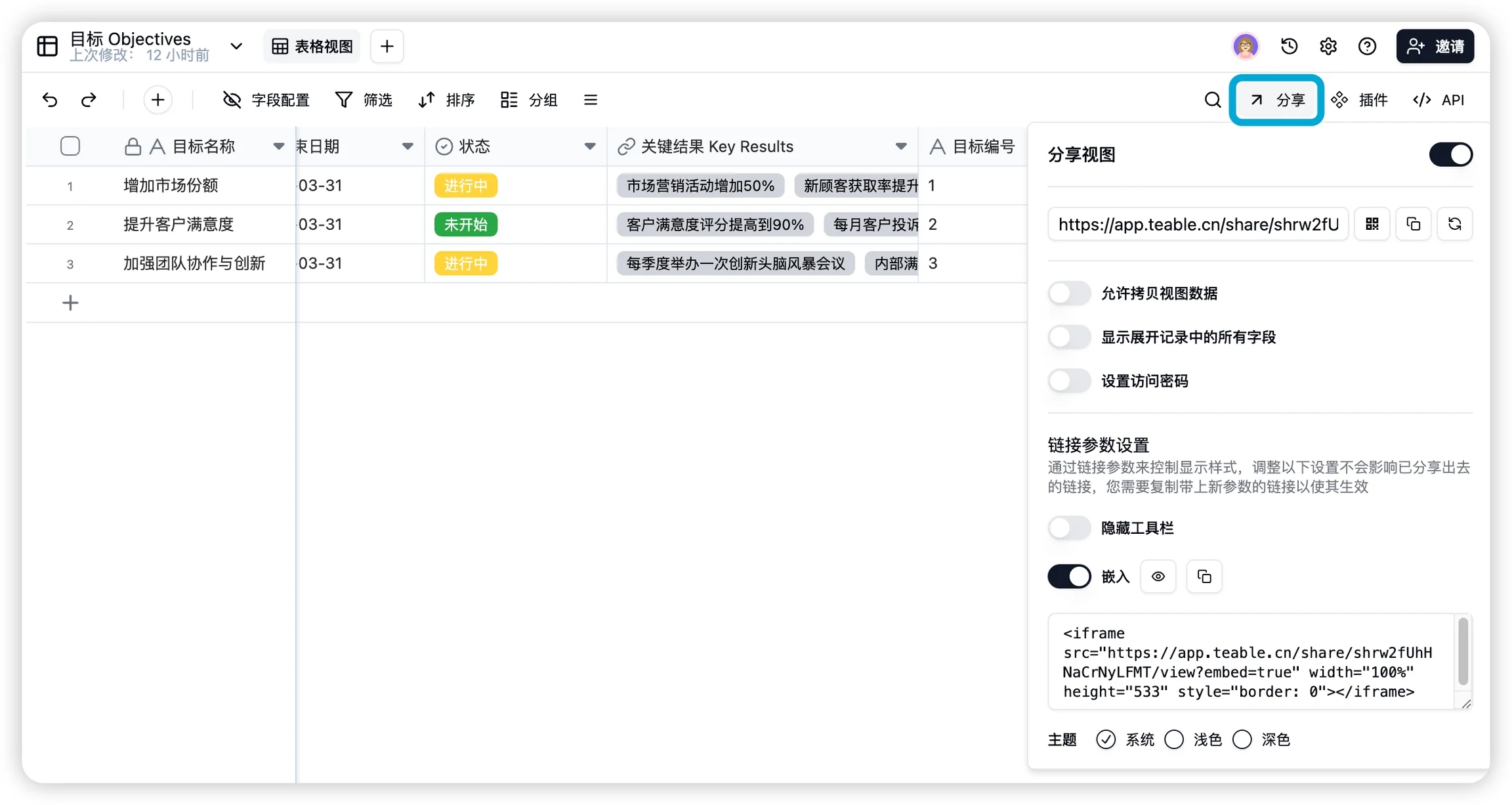Click the 分享 share button
Viewport: 1512px width, 805px height.
1276,100
